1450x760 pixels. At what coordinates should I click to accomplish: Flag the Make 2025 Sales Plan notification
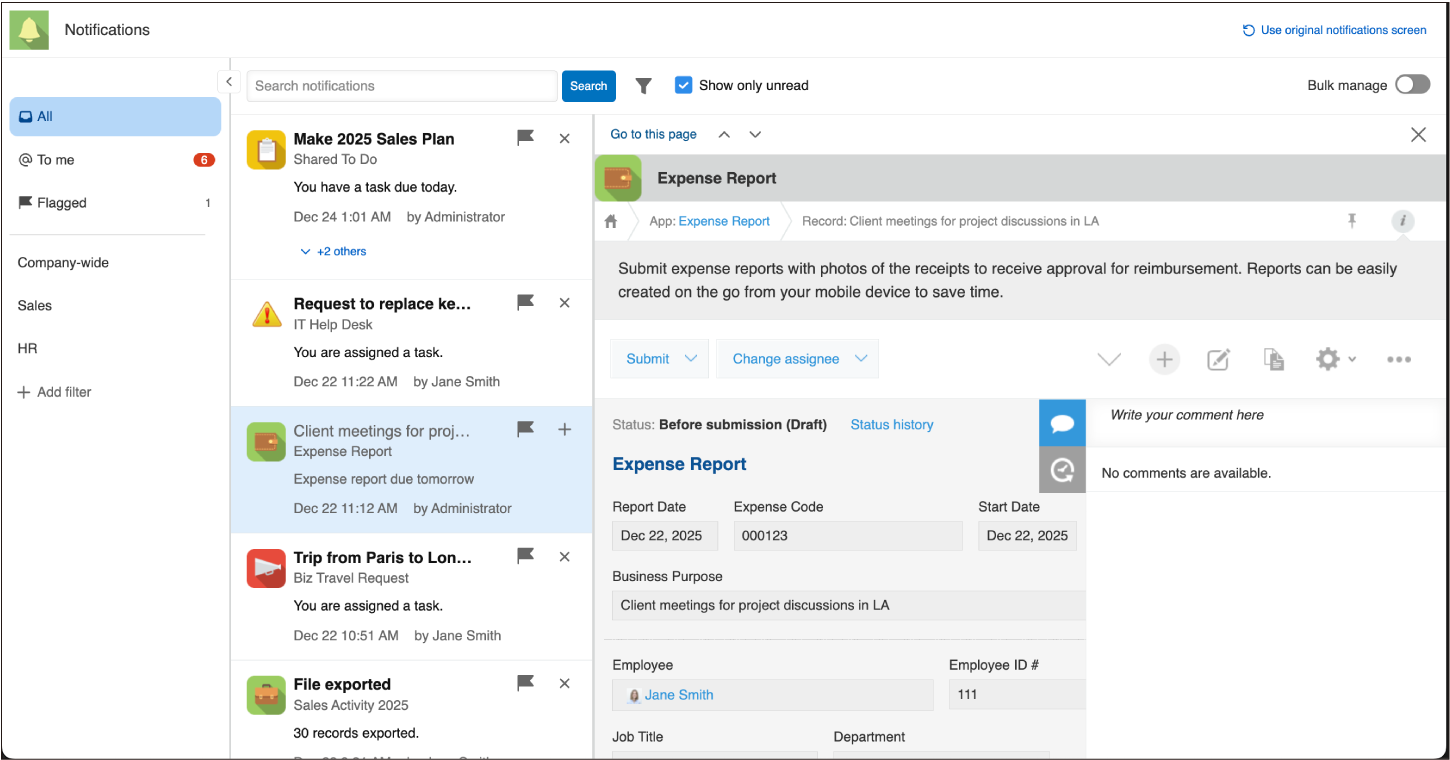click(x=525, y=138)
